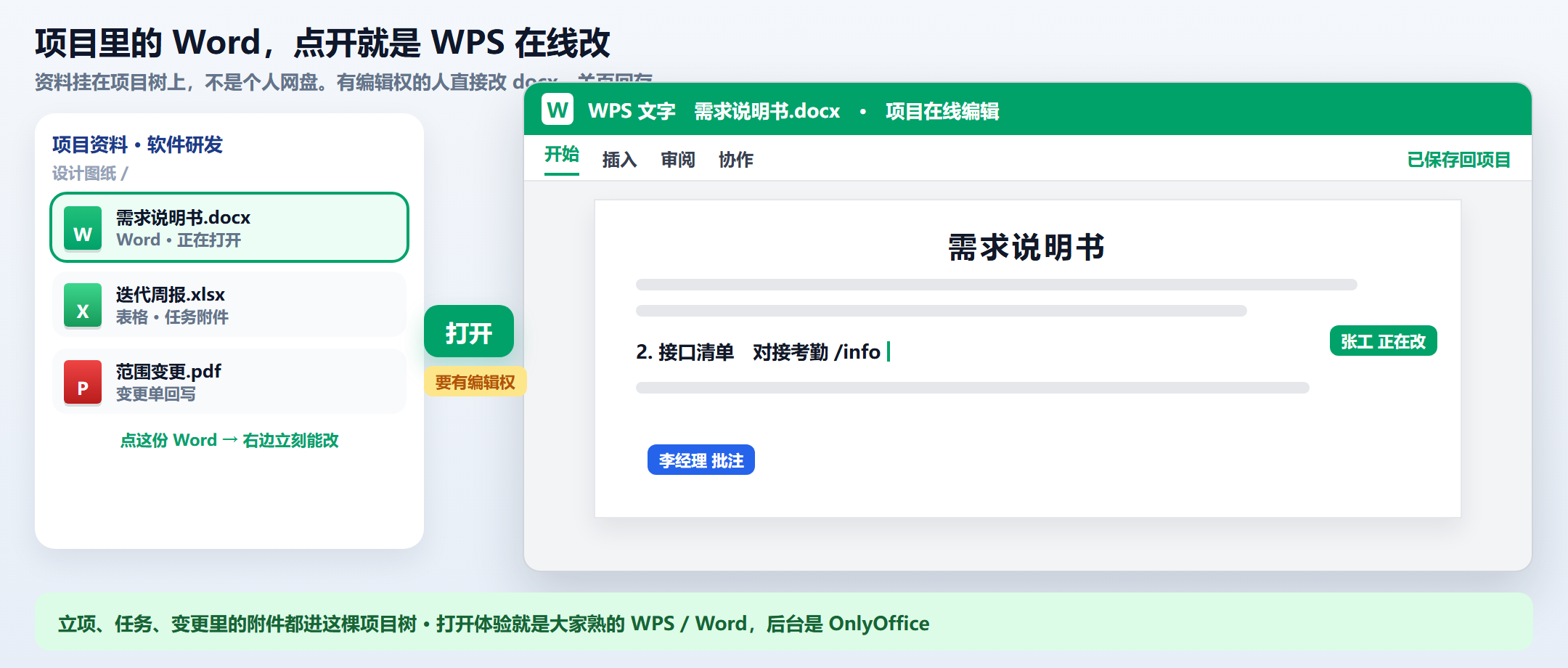This screenshot has height=668, width=1568.
Task: Click the WPS 文字 title label
Action: (632, 111)
